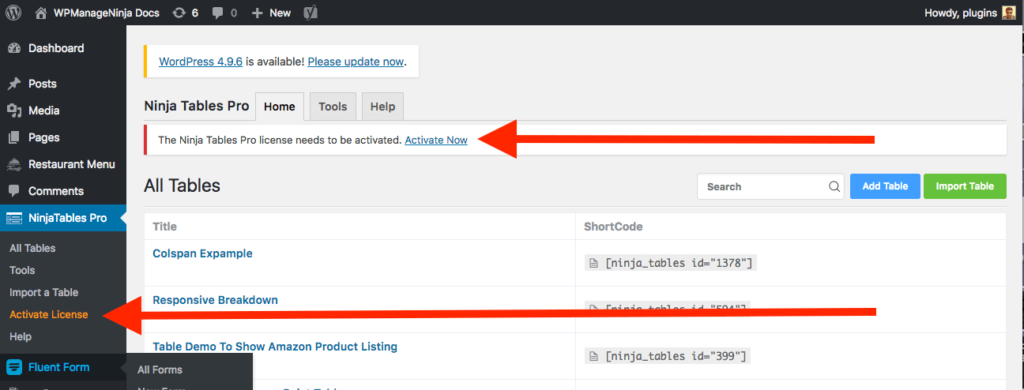Choose Import a Table submenu
Viewport: 1024px width, 390px height.
click(x=44, y=293)
